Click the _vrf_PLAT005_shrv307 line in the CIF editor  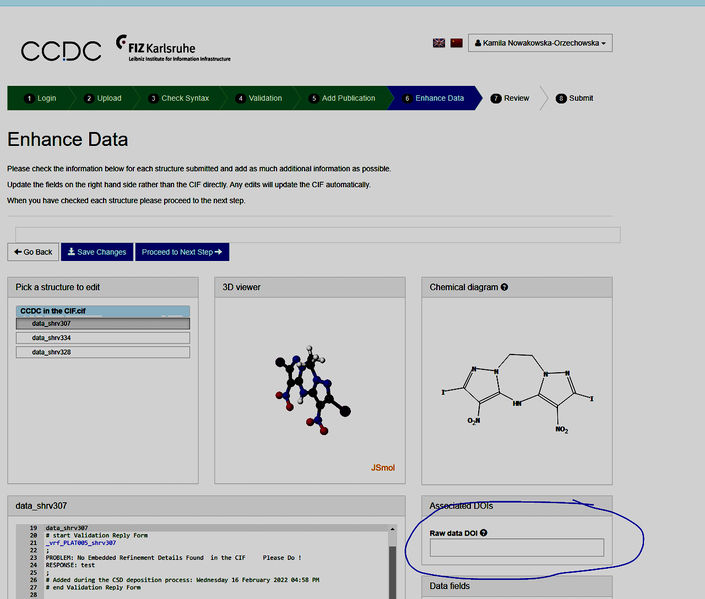pos(81,543)
